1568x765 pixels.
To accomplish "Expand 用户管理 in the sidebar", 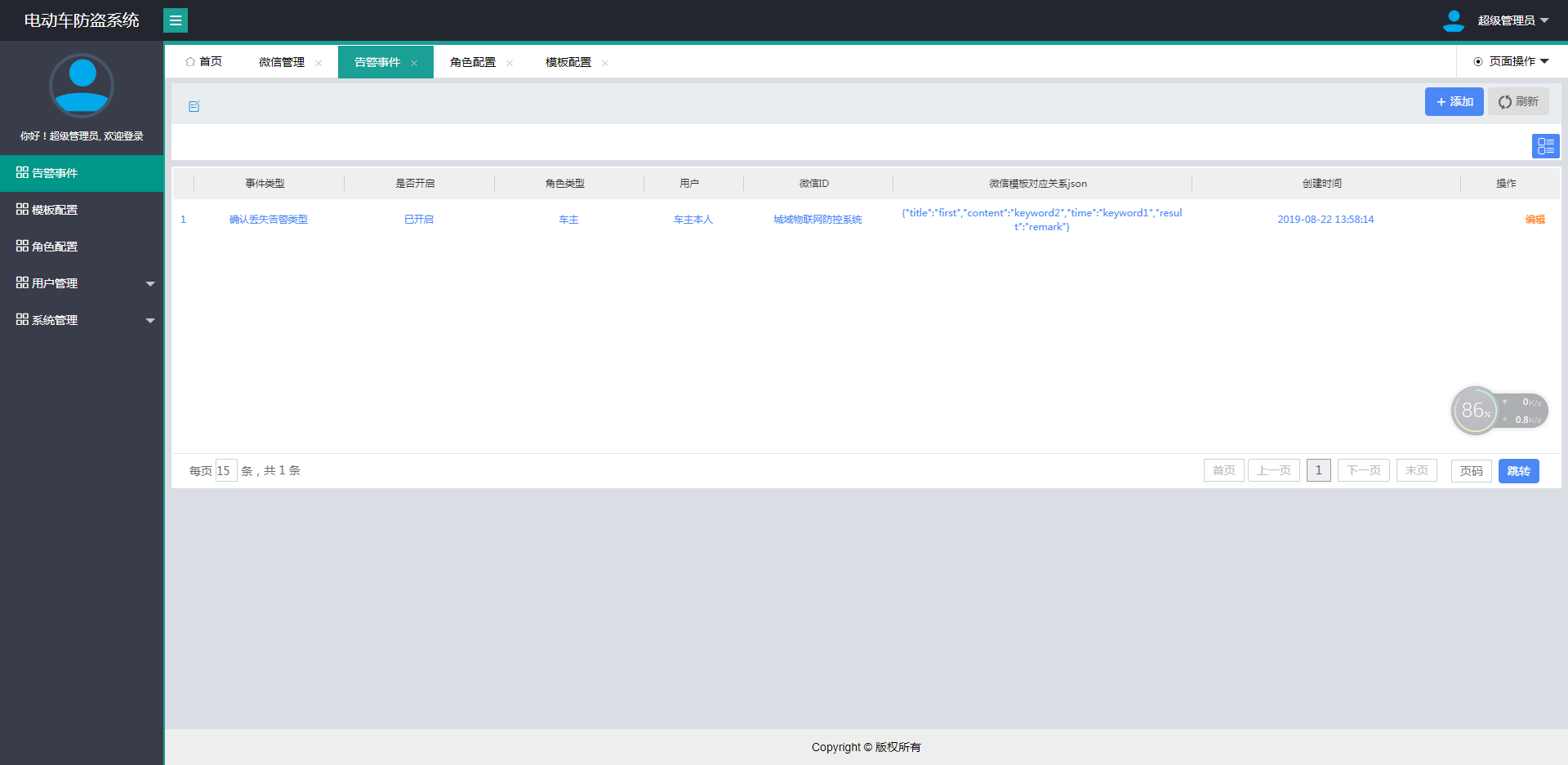I will click(x=82, y=283).
